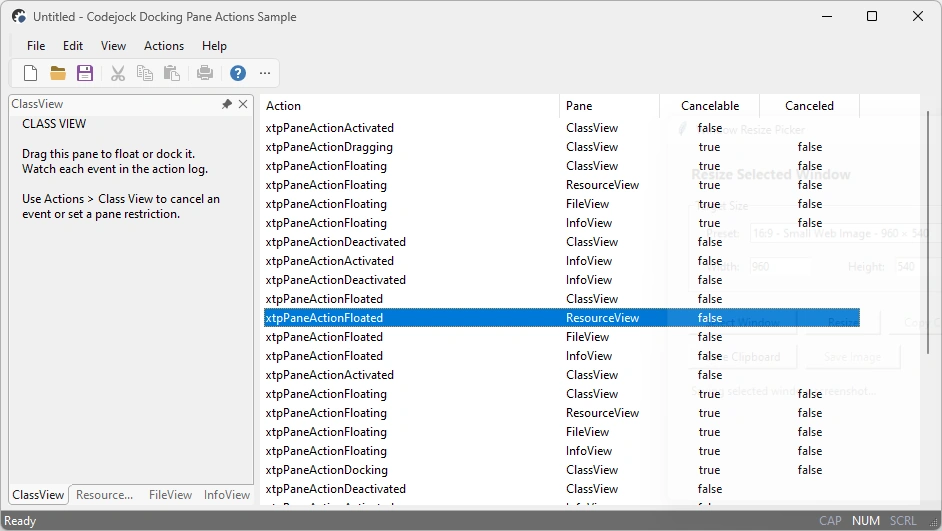Sort by the Pane column header
The height and width of the screenshot is (531, 942).
pyautogui.click(x=609, y=106)
